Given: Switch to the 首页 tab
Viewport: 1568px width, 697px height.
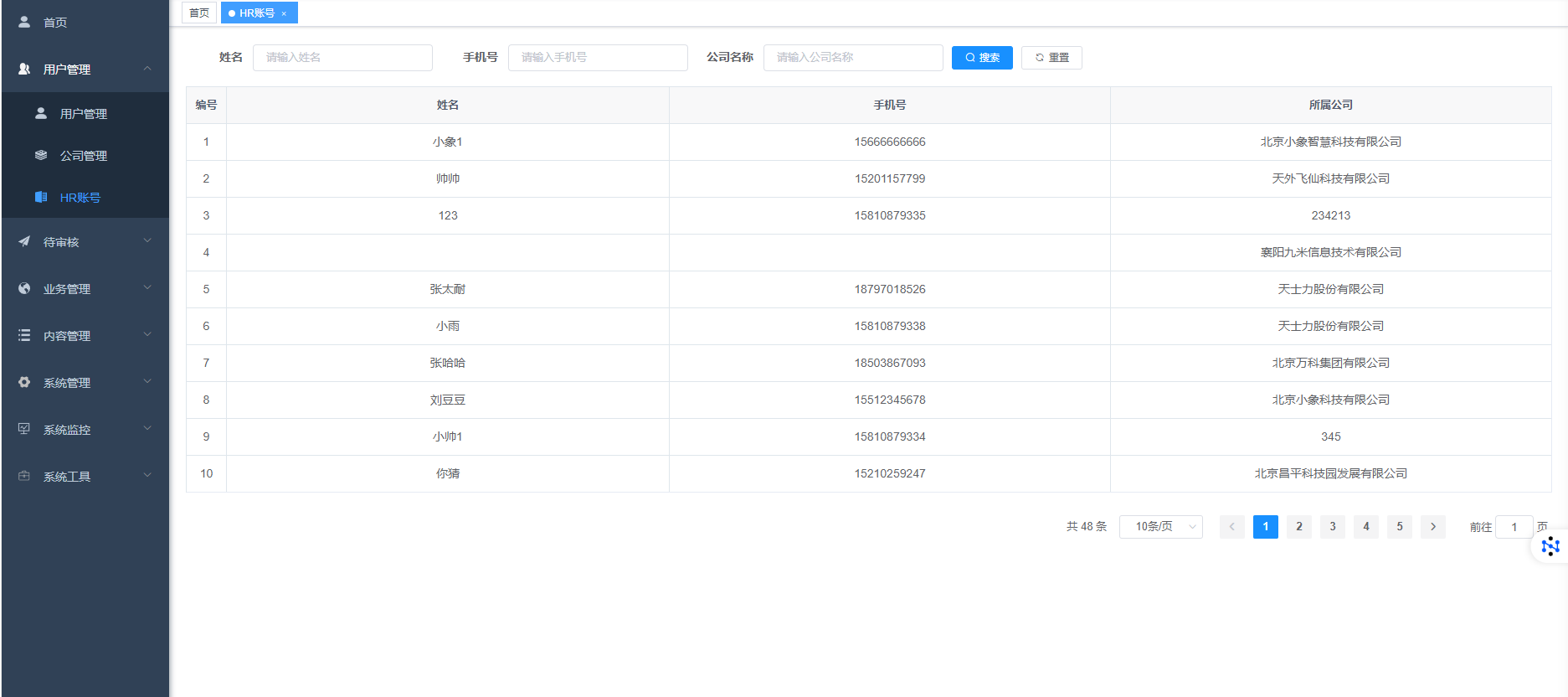Looking at the screenshot, I should click(199, 13).
